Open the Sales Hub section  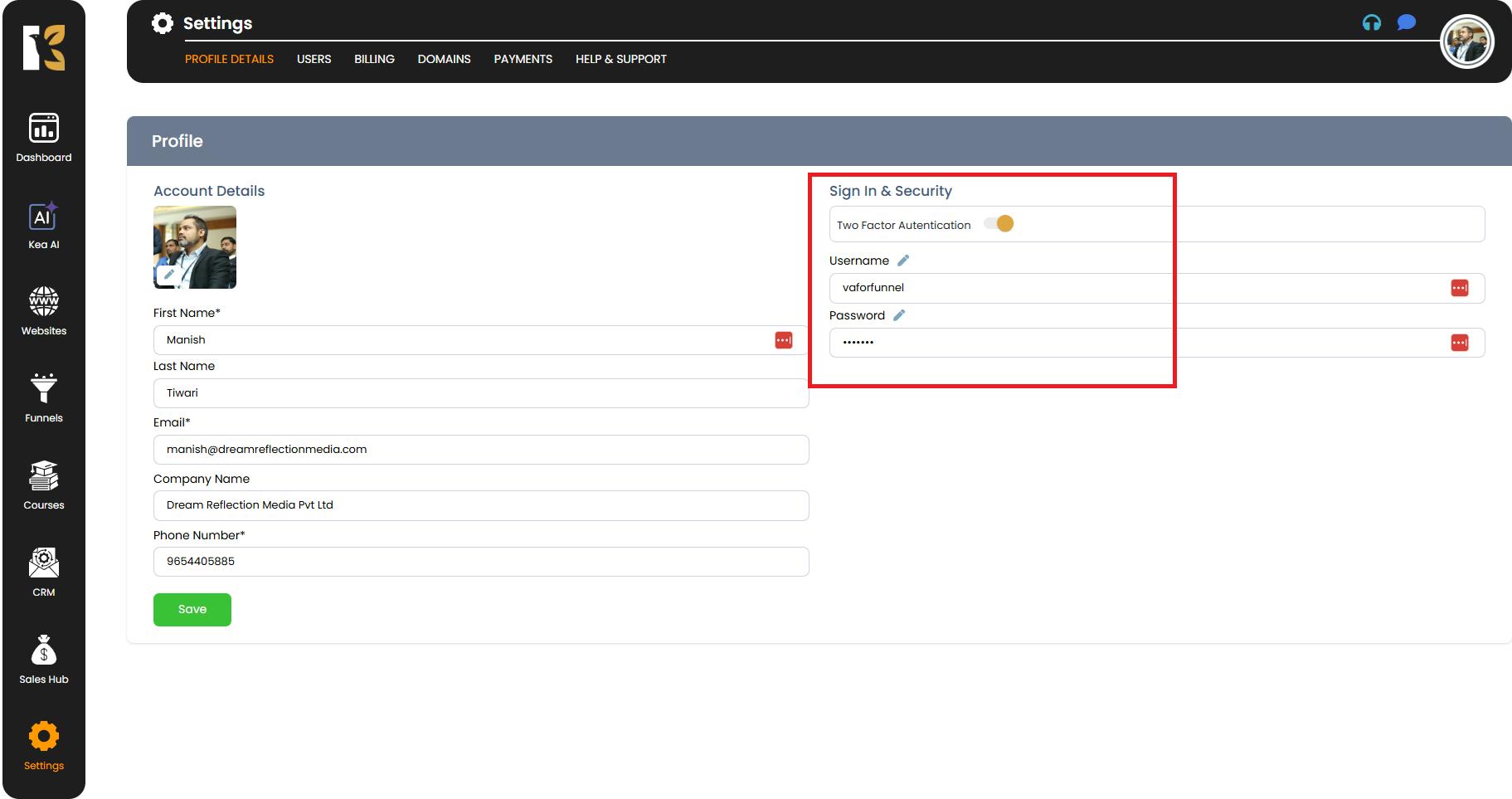click(x=44, y=660)
